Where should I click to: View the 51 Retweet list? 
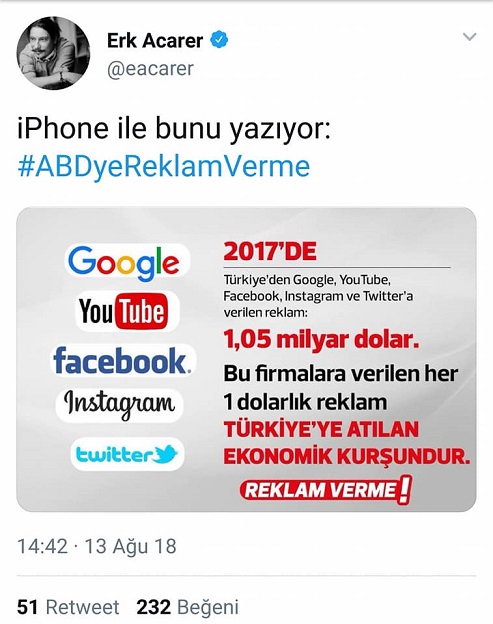(68, 607)
